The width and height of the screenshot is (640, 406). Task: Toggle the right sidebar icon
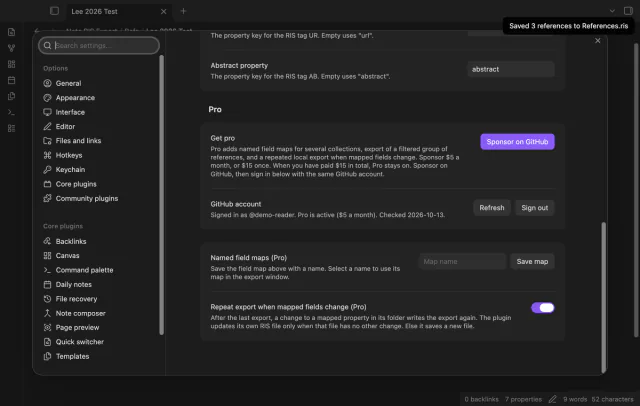tap(628, 11)
